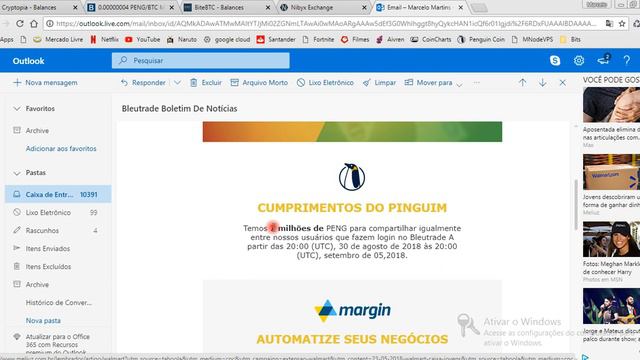640x360 pixels.
Task: Collapse the Favoritos section
Action: tap(17, 109)
